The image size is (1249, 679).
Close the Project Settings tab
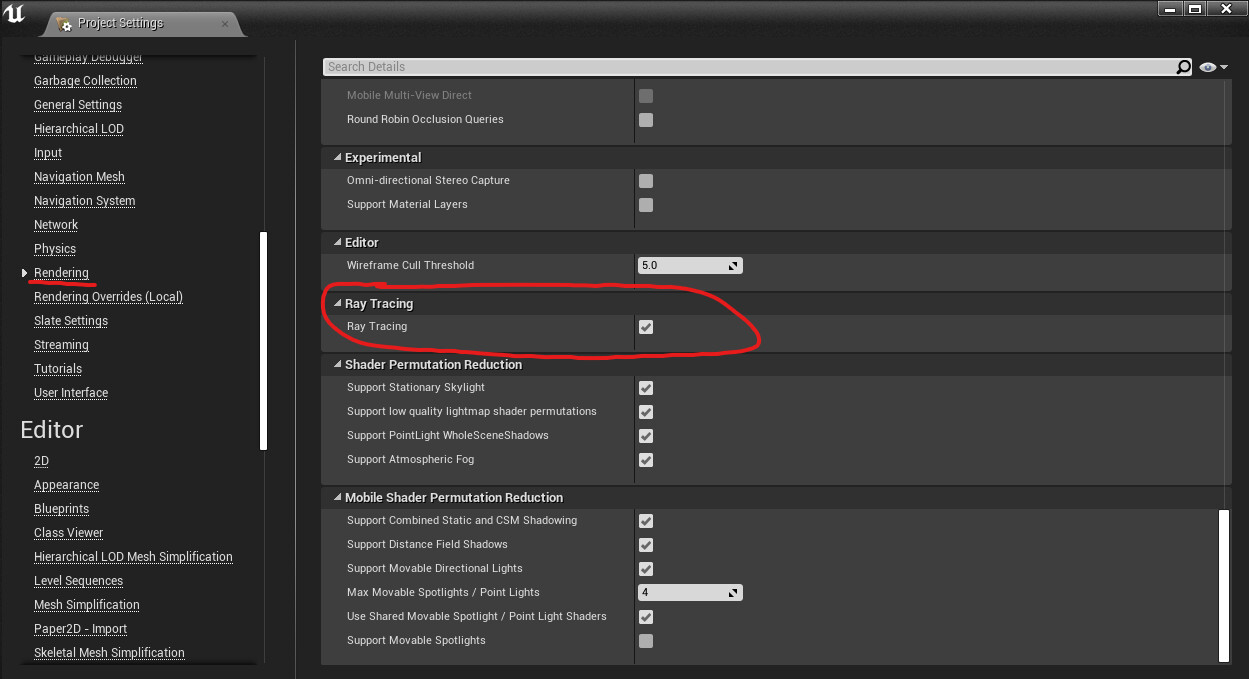click(225, 22)
